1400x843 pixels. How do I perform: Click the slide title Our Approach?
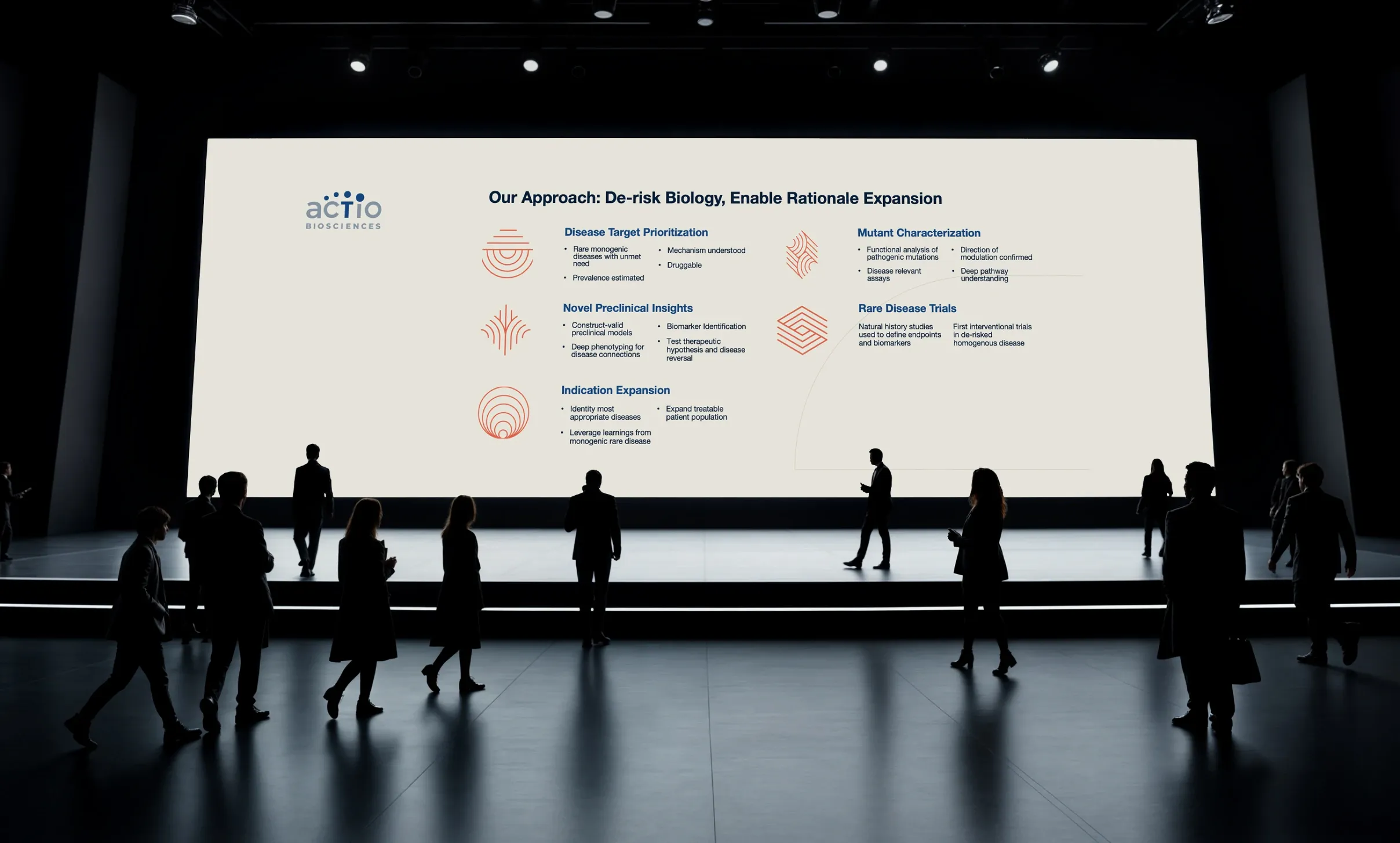tap(715, 198)
